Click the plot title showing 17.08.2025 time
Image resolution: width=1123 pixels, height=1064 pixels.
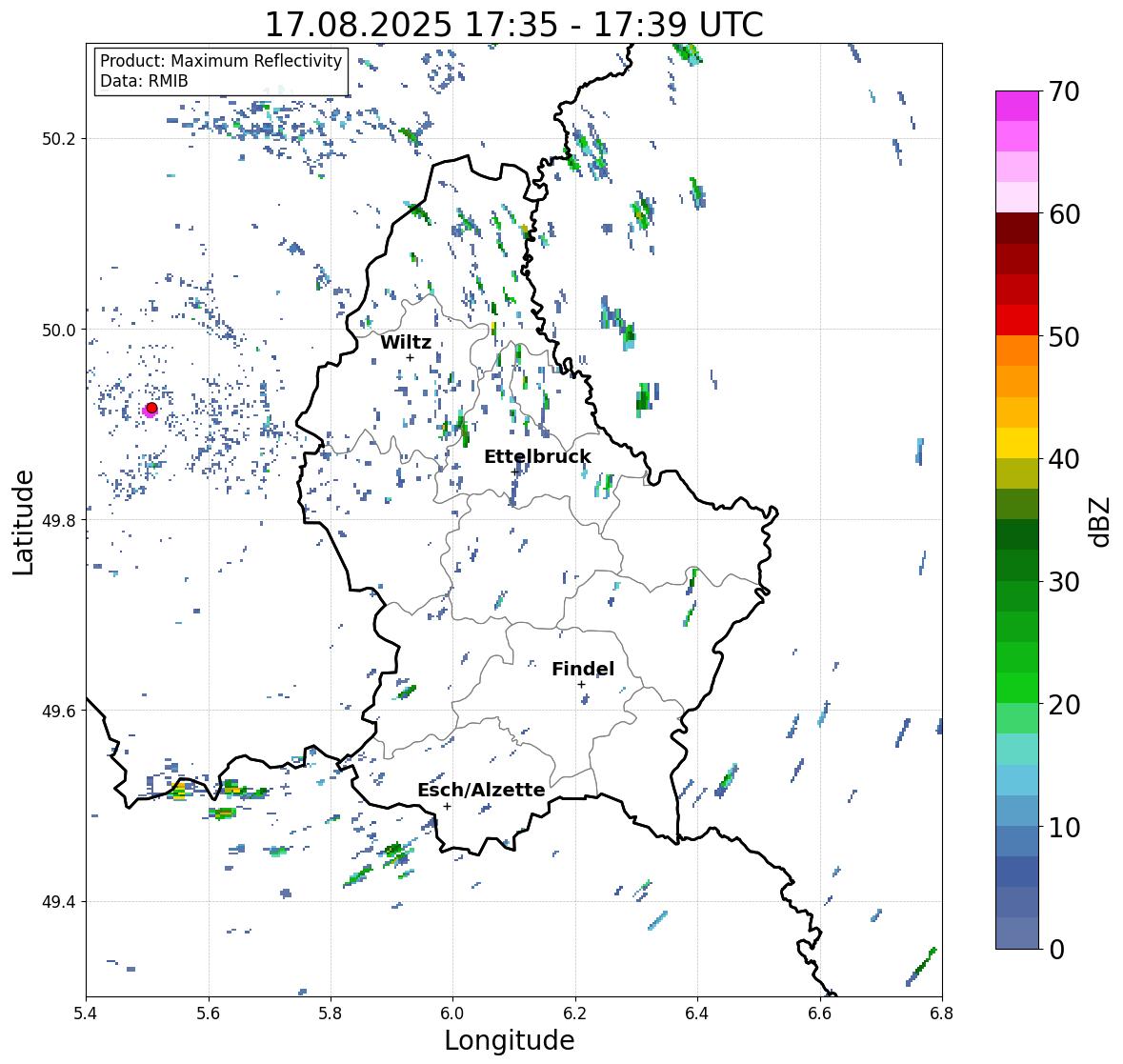point(514,25)
